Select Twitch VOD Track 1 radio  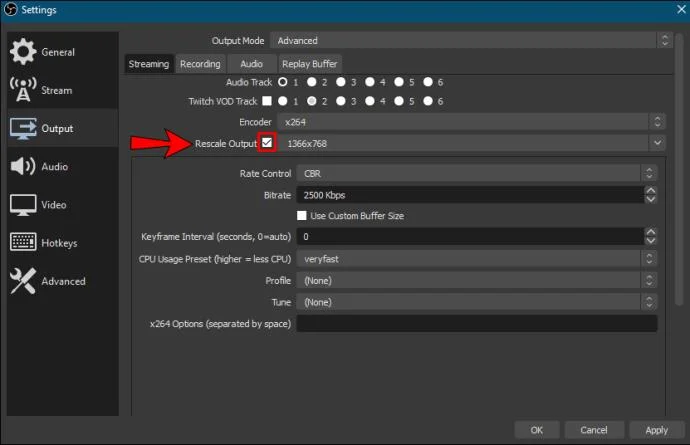click(x=283, y=101)
